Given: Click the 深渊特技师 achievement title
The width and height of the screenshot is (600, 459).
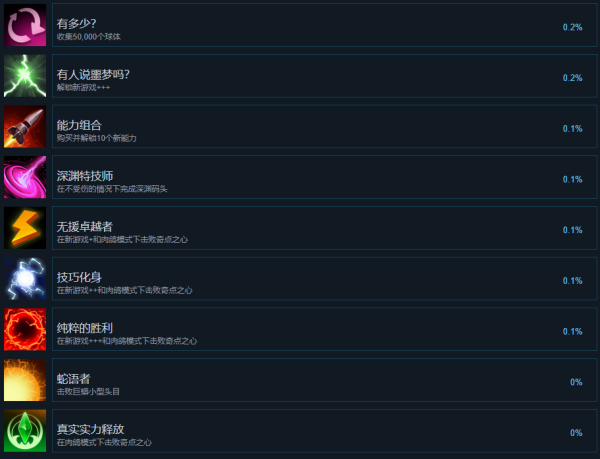Looking at the screenshot, I should [x=85, y=176].
